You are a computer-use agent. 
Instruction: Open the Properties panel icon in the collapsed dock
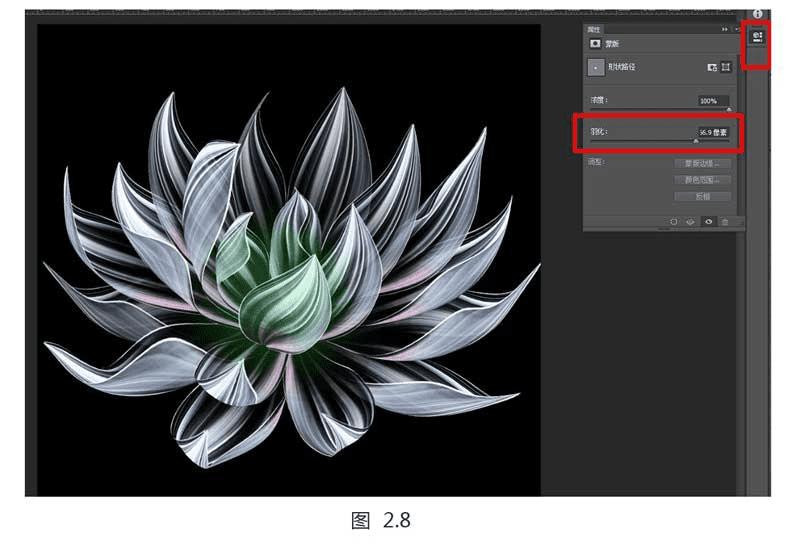[757, 37]
